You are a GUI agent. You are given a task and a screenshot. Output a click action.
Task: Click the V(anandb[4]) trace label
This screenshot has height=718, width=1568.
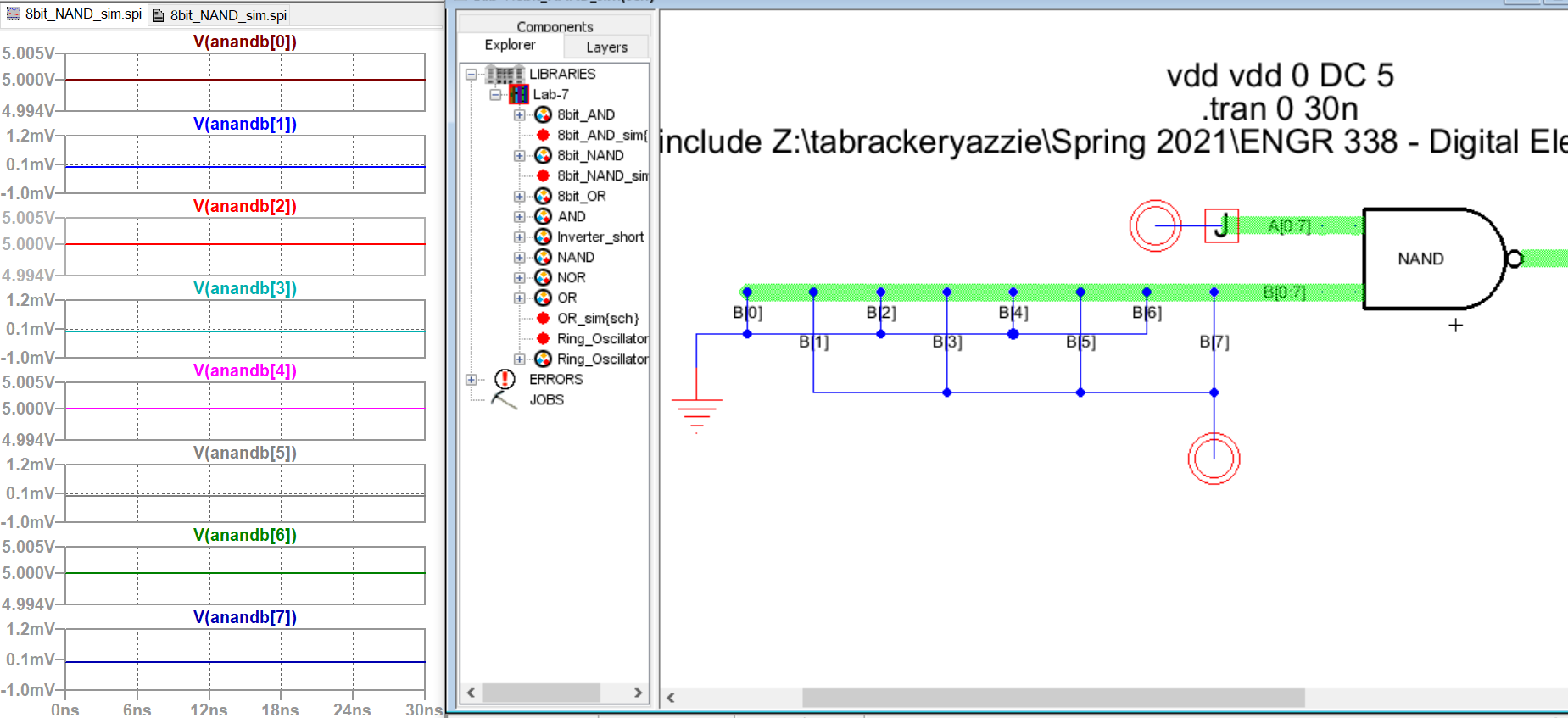pos(244,370)
